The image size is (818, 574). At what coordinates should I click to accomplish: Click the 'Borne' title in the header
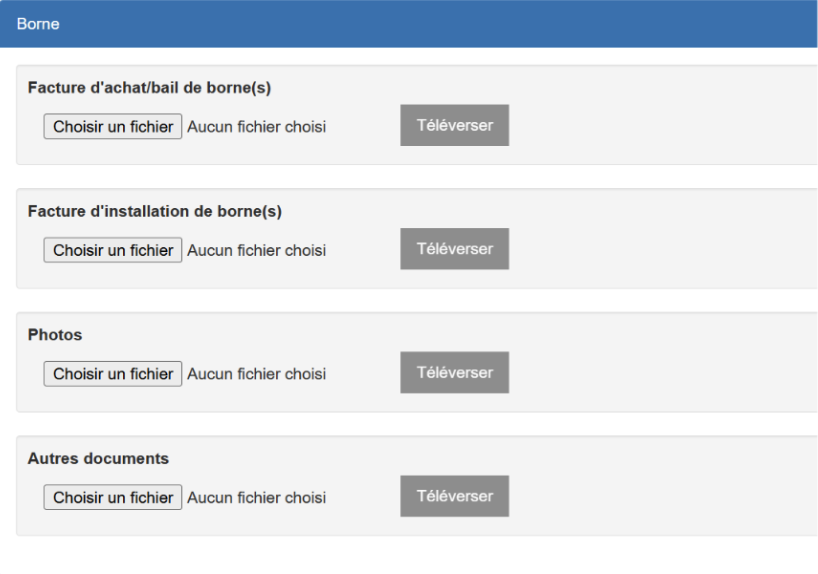tap(38, 24)
